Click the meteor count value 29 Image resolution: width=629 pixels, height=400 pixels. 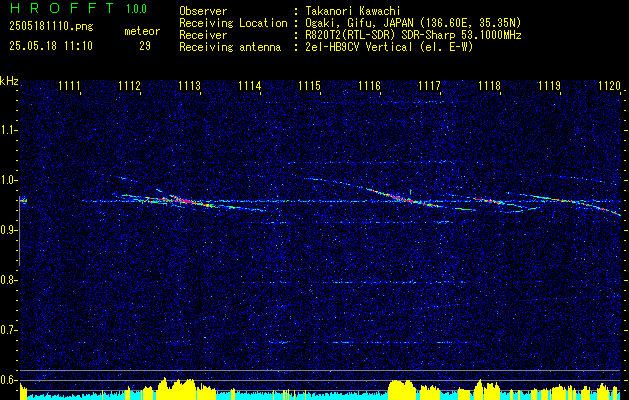pyautogui.click(x=145, y=46)
